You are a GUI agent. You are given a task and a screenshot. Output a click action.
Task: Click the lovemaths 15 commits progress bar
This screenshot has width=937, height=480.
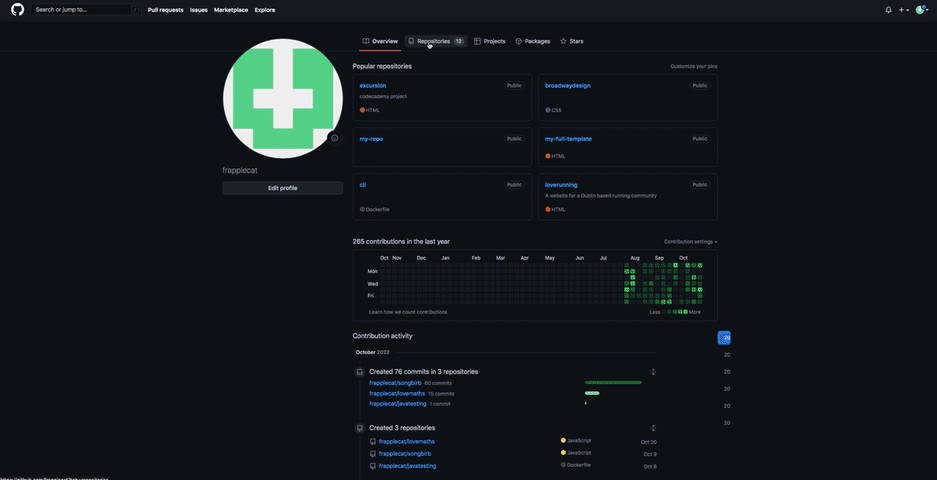592,393
